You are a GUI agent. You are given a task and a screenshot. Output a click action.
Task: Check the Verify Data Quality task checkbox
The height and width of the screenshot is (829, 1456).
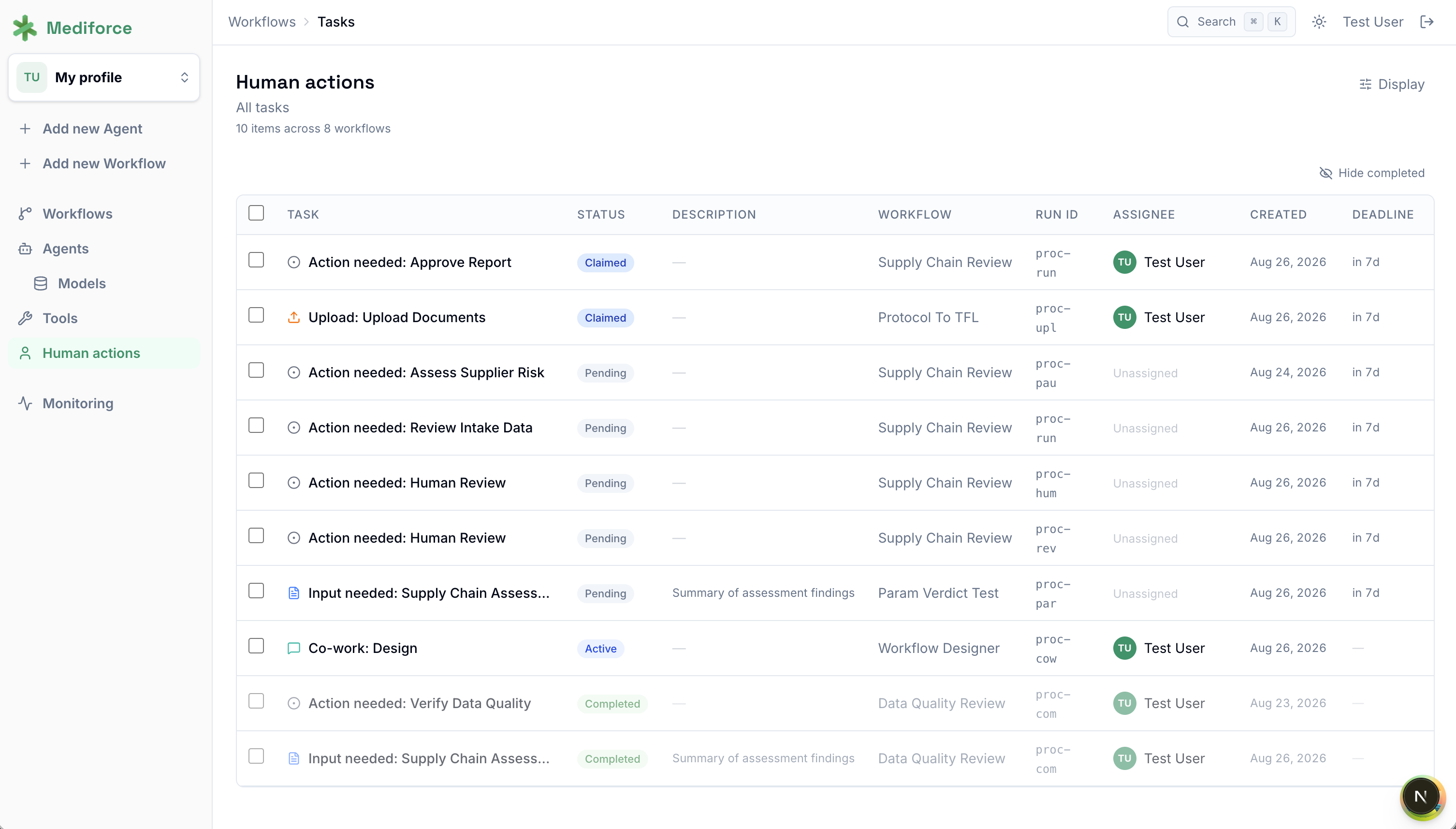(x=256, y=701)
